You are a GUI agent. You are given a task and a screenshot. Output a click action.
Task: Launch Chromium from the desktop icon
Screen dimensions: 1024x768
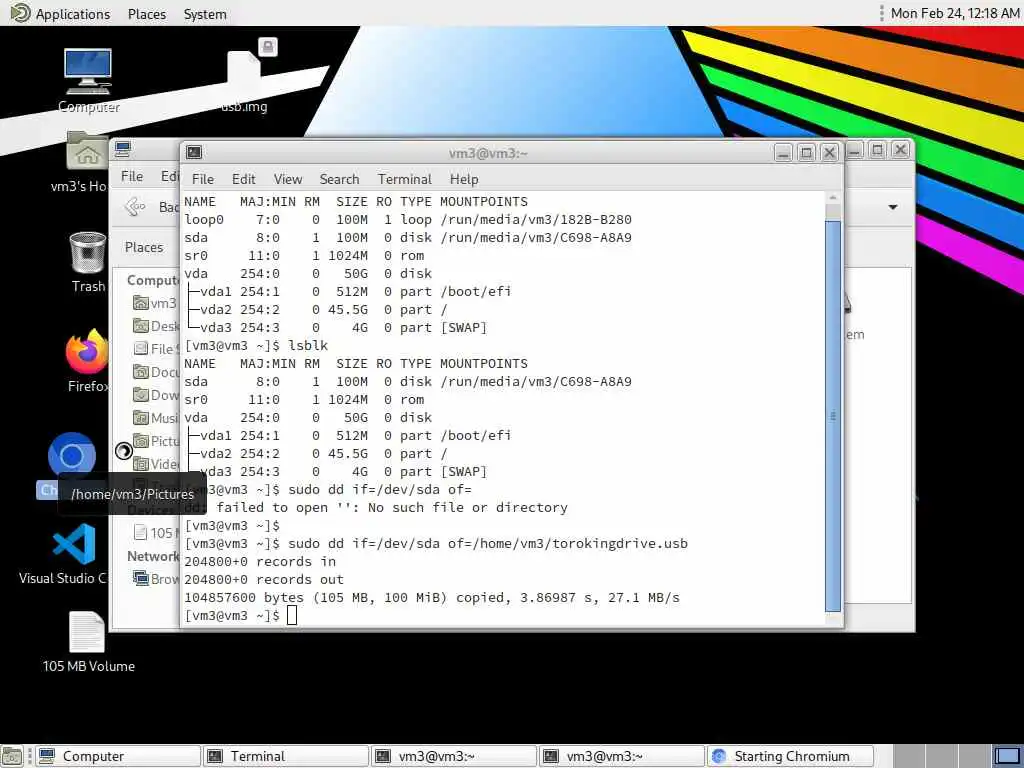(x=71, y=455)
